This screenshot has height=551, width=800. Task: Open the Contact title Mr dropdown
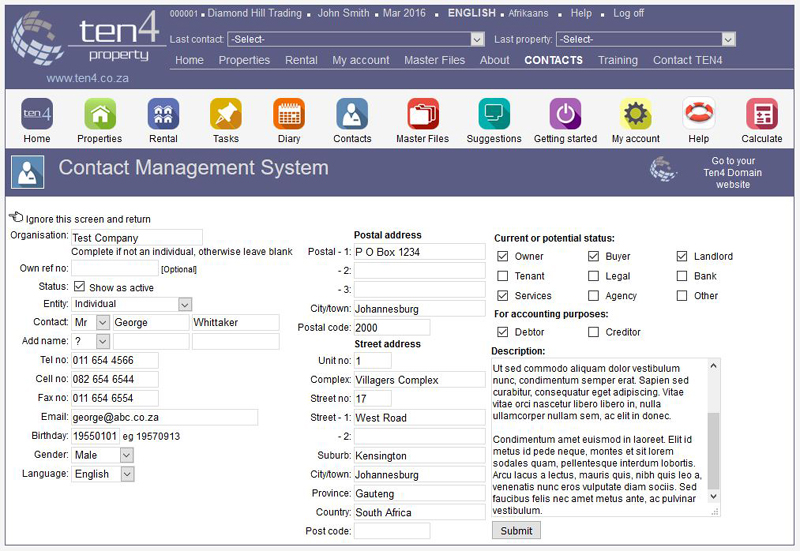(91, 322)
